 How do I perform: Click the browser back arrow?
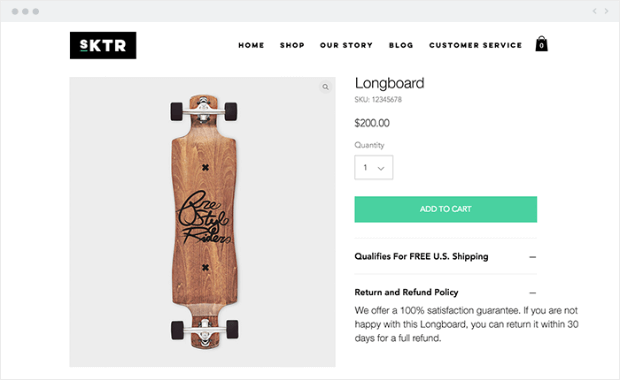[x=594, y=11]
